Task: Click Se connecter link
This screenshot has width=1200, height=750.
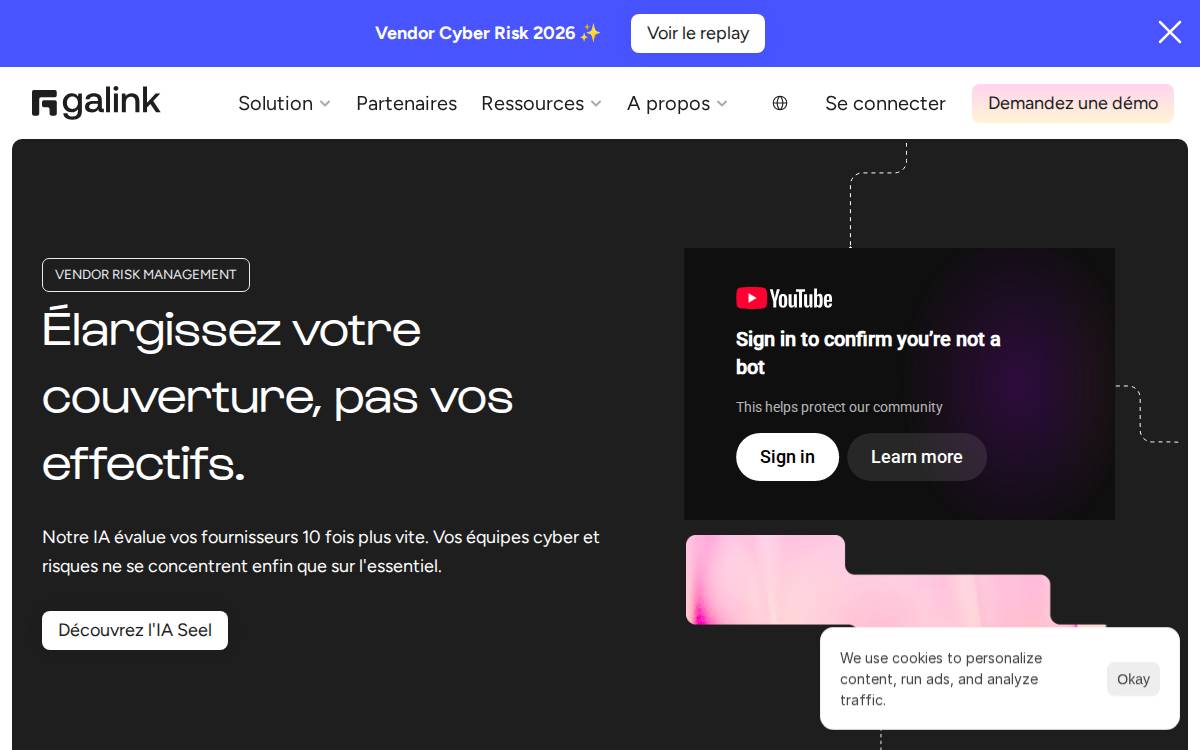Action: click(885, 103)
